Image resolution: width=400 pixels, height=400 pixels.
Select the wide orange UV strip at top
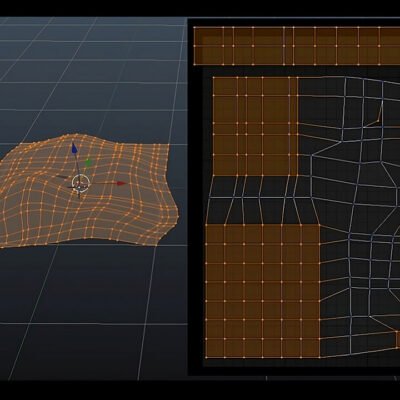(297, 46)
